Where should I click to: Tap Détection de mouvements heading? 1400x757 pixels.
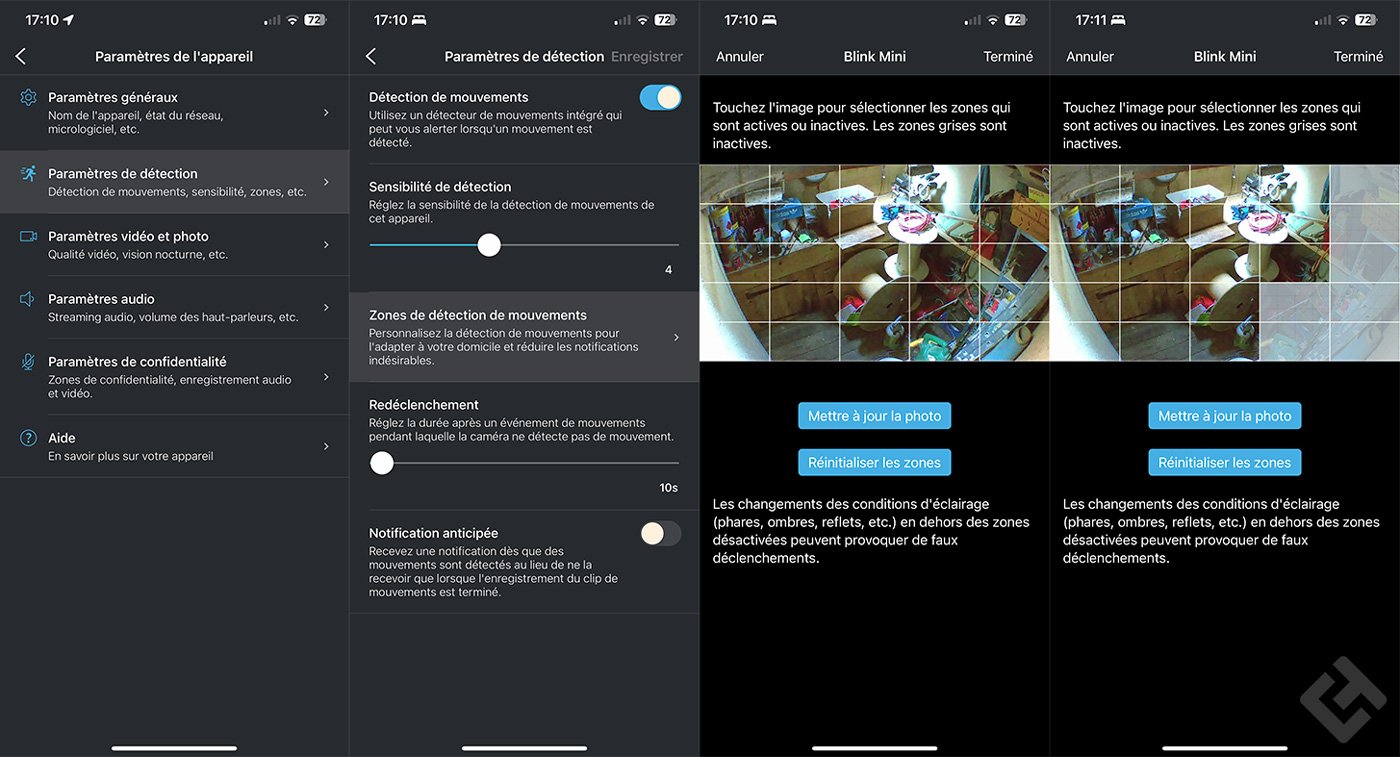pos(449,97)
